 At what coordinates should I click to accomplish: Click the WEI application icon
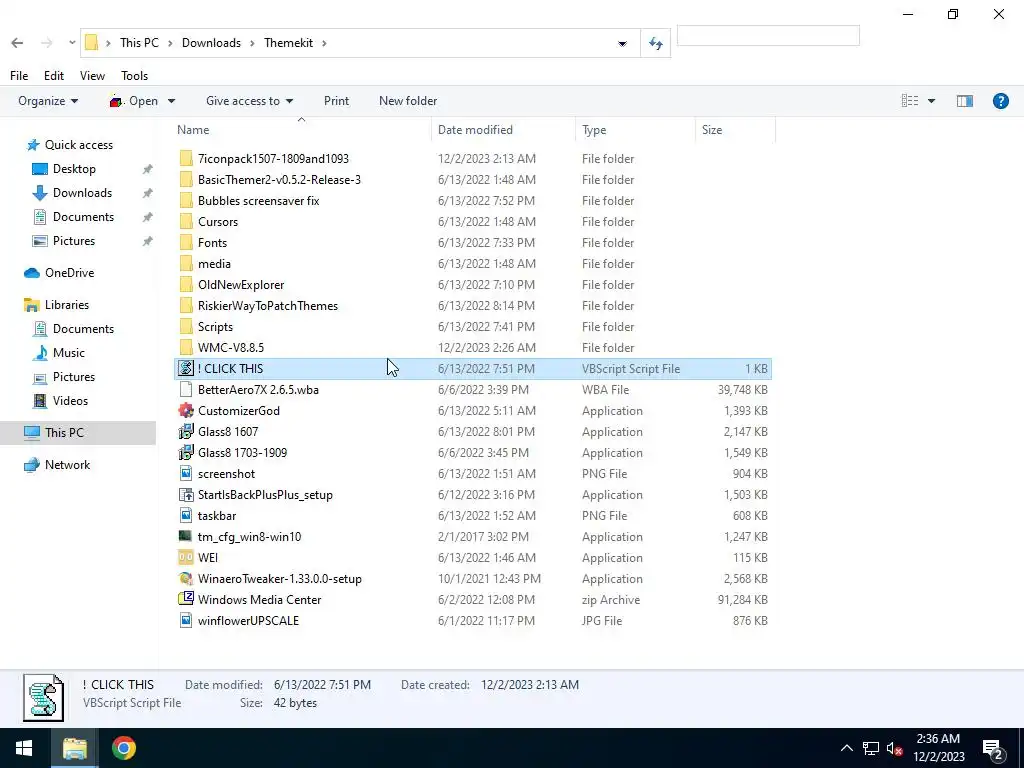click(x=186, y=558)
